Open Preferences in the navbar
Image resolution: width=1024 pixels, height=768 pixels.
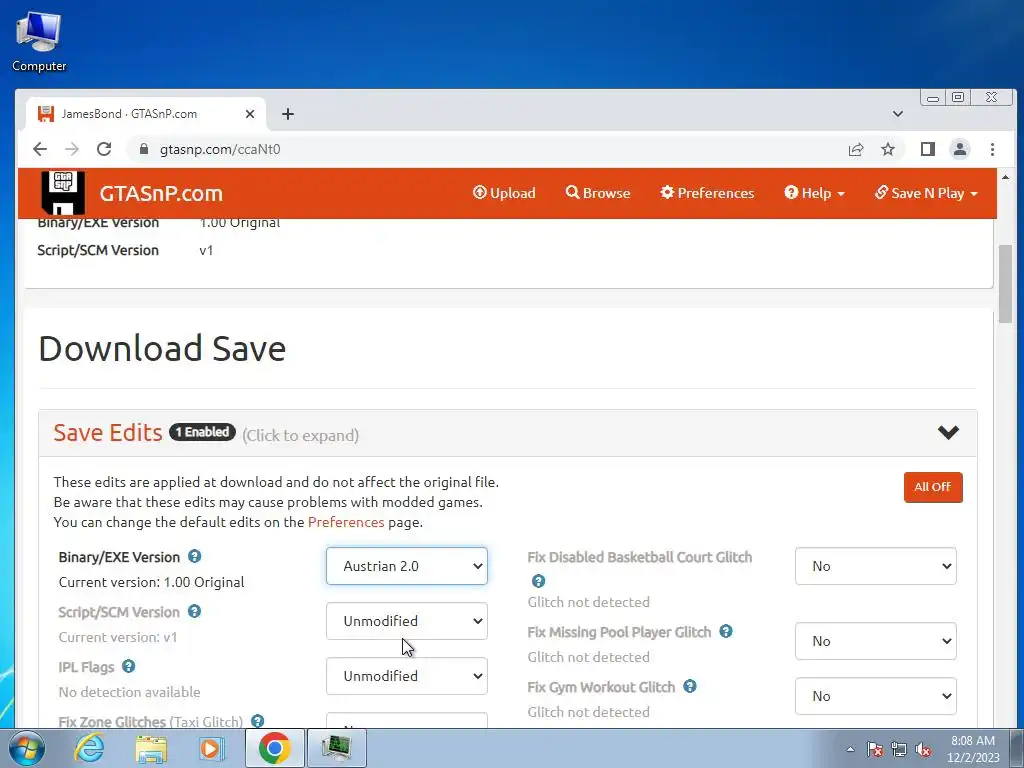click(707, 193)
